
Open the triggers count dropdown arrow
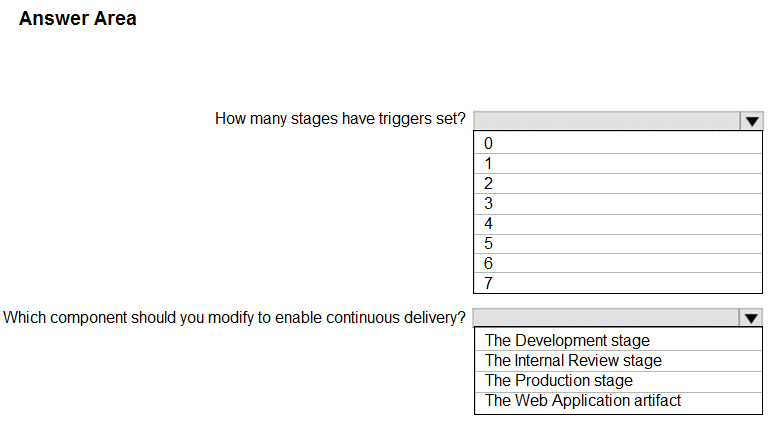coord(750,120)
